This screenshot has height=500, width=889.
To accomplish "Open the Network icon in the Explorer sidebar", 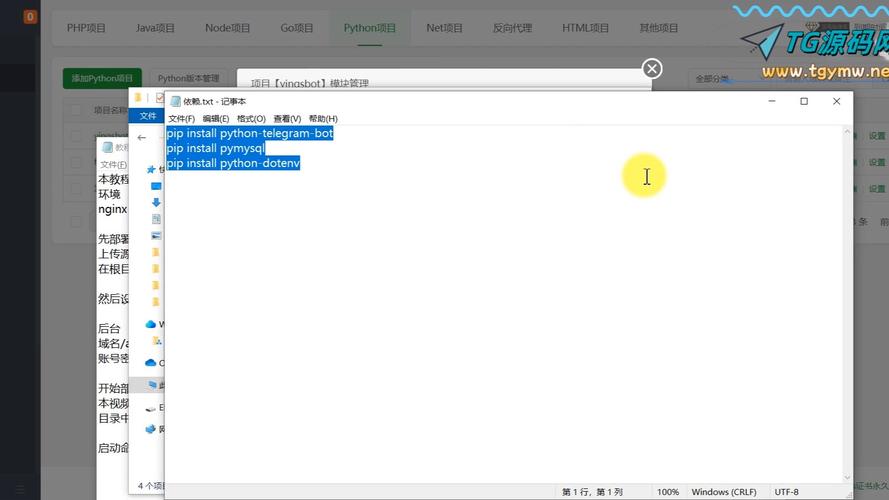I will 150,429.
